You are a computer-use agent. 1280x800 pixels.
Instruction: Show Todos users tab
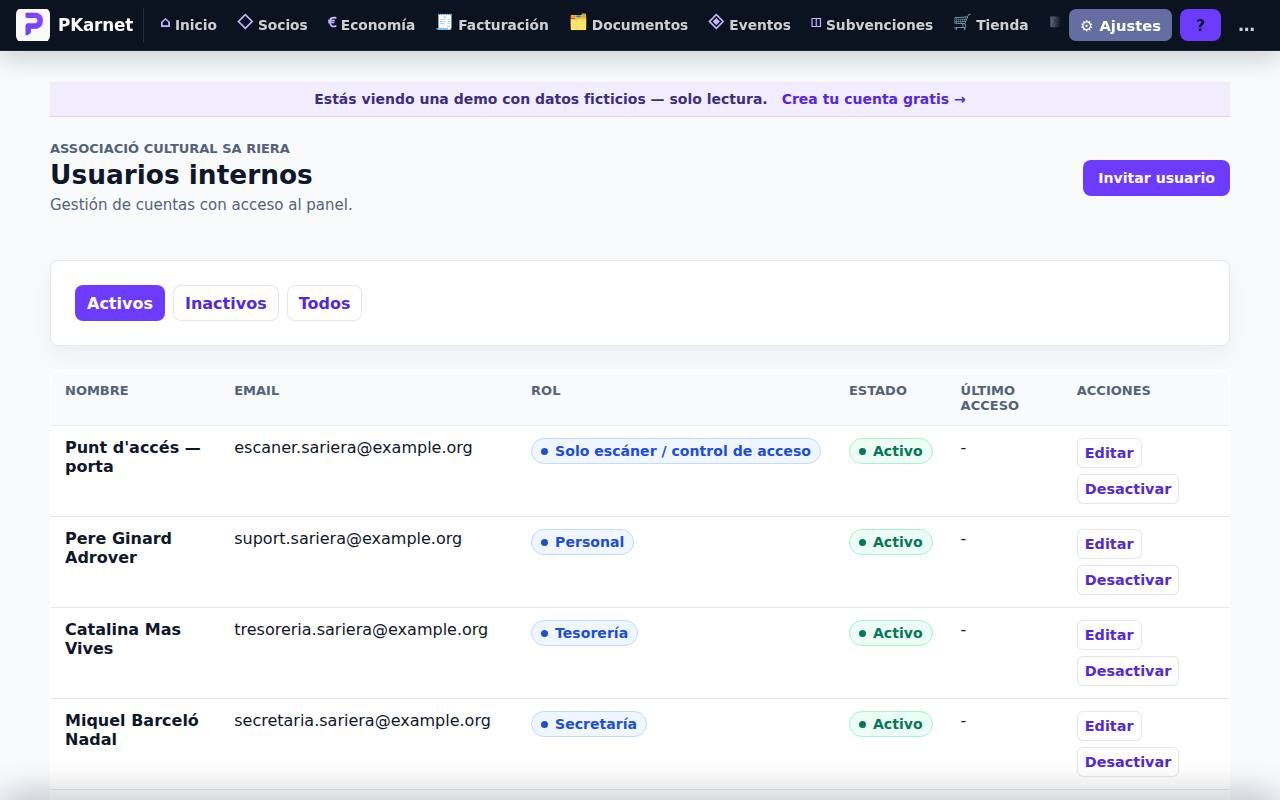click(x=324, y=303)
